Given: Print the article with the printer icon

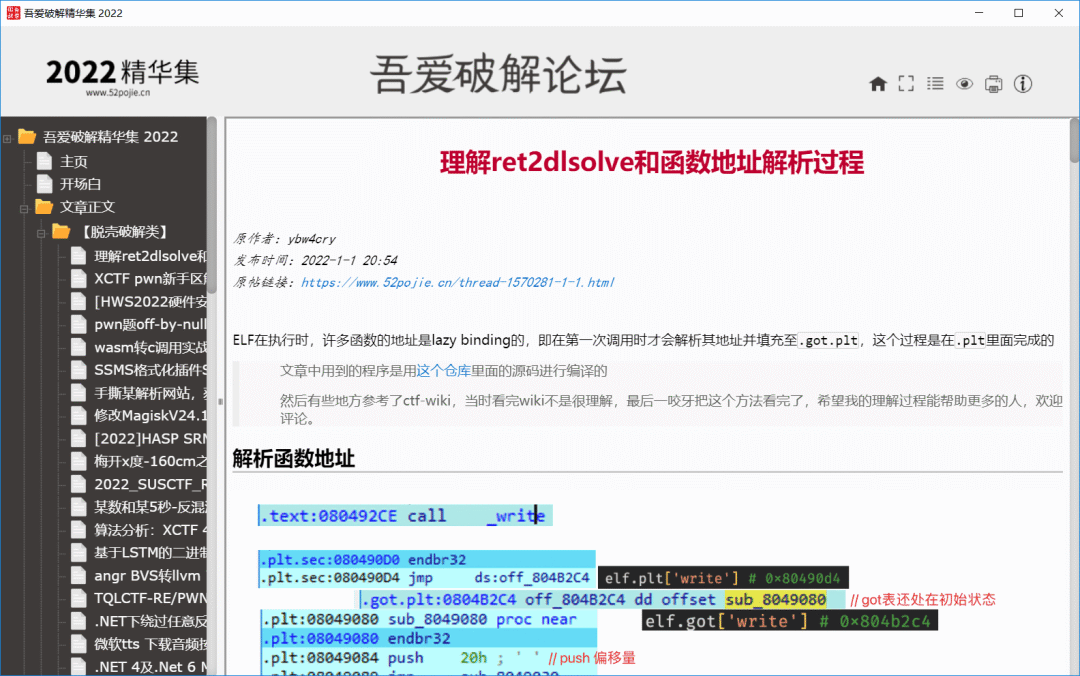Looking at the screenshot, I should pyautogui.click(x=993, y=84).
